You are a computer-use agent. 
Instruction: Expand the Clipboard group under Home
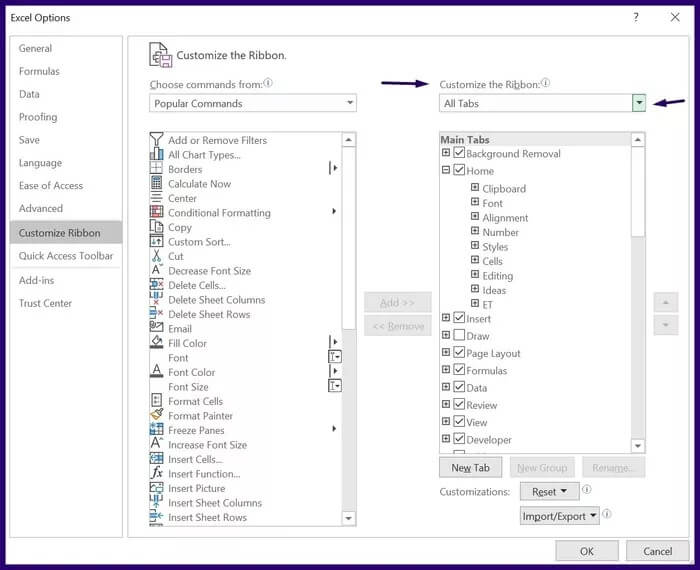tap(475, 188)
